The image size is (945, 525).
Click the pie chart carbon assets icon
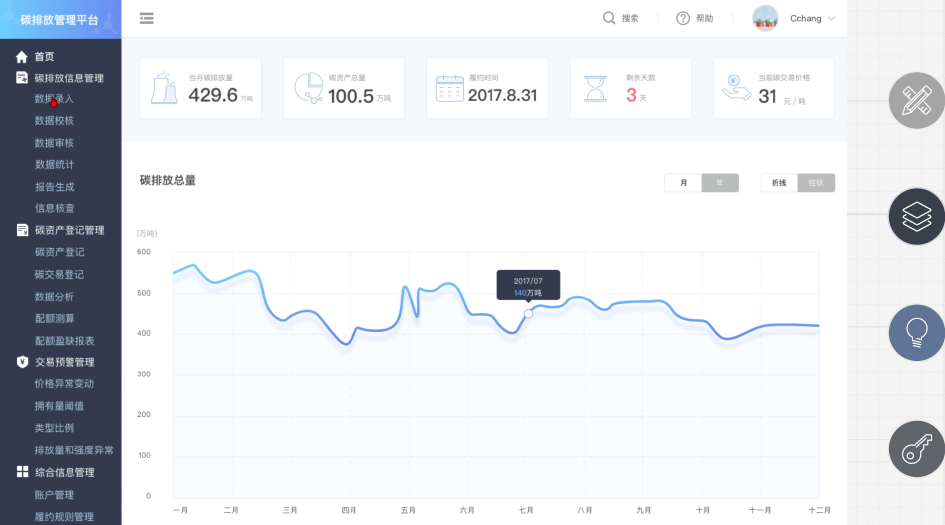[309, 88]
